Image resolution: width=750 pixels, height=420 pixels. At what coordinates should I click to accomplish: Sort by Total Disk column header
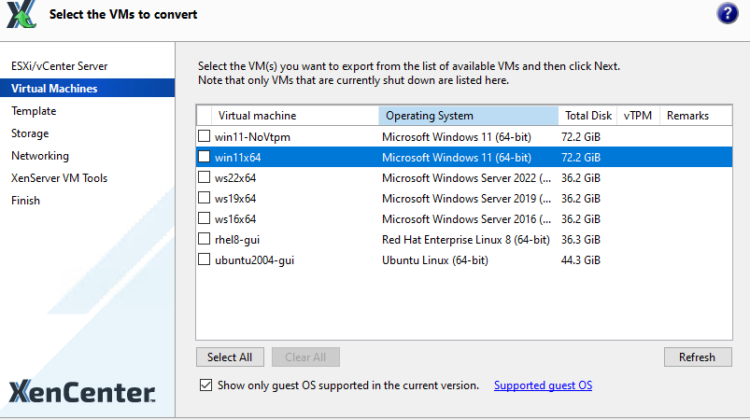click(x=588, y=116)
